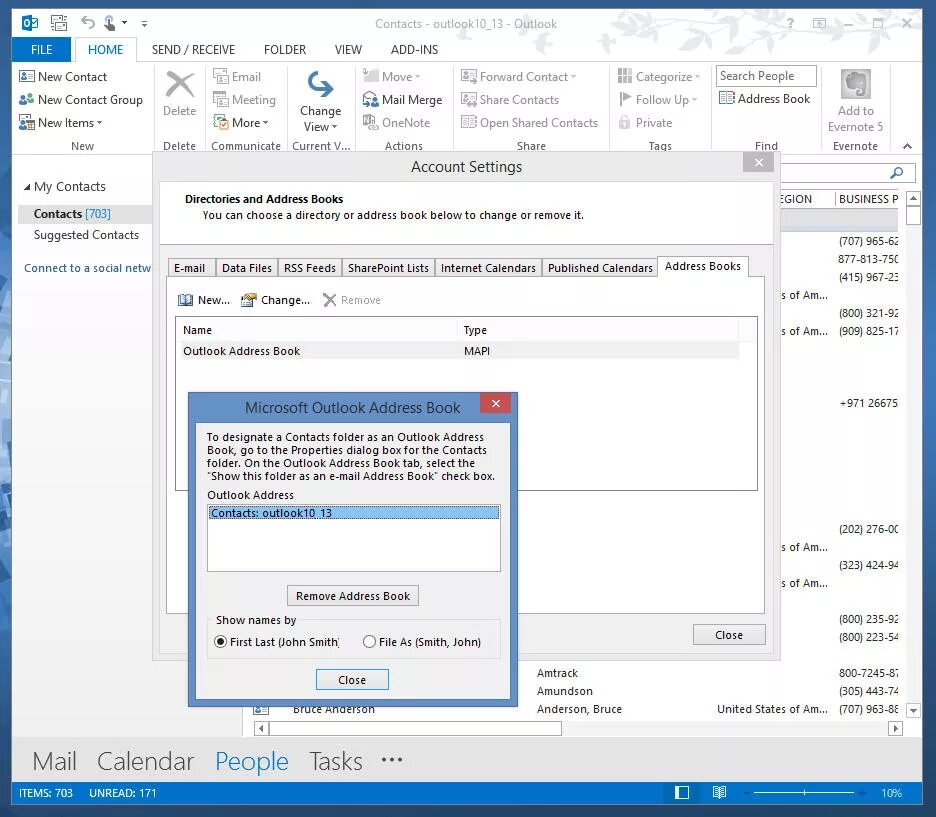Click the OneNote action icon

point(370,122)
